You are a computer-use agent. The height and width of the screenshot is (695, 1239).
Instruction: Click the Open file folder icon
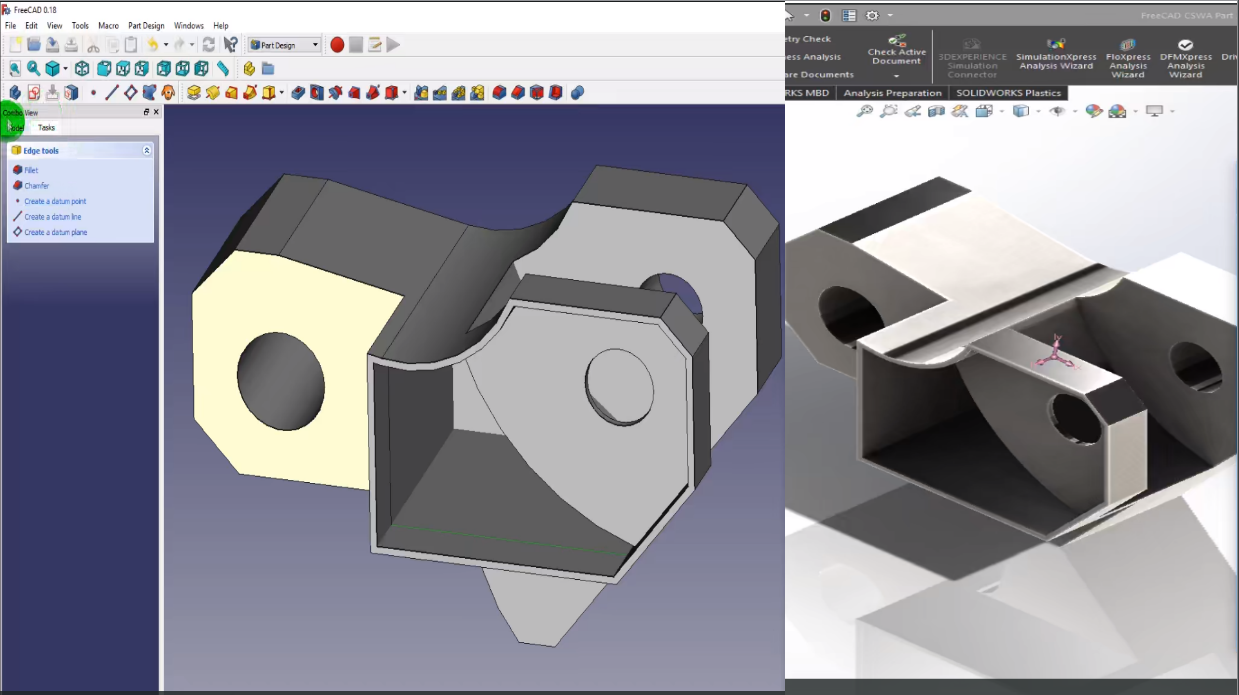pyautogui.click(x=34, y=45)
